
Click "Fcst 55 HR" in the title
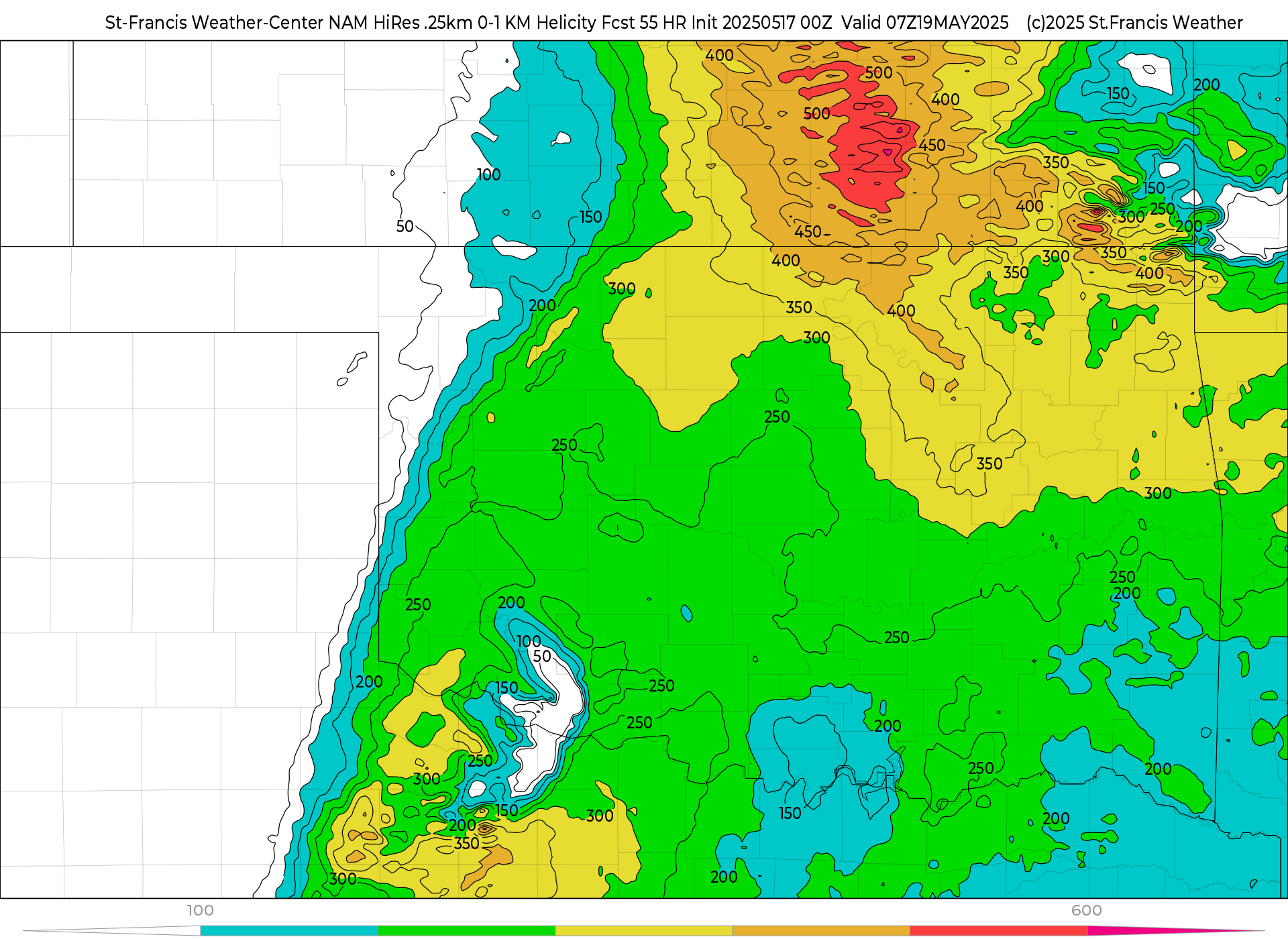[x=644, y=23]
